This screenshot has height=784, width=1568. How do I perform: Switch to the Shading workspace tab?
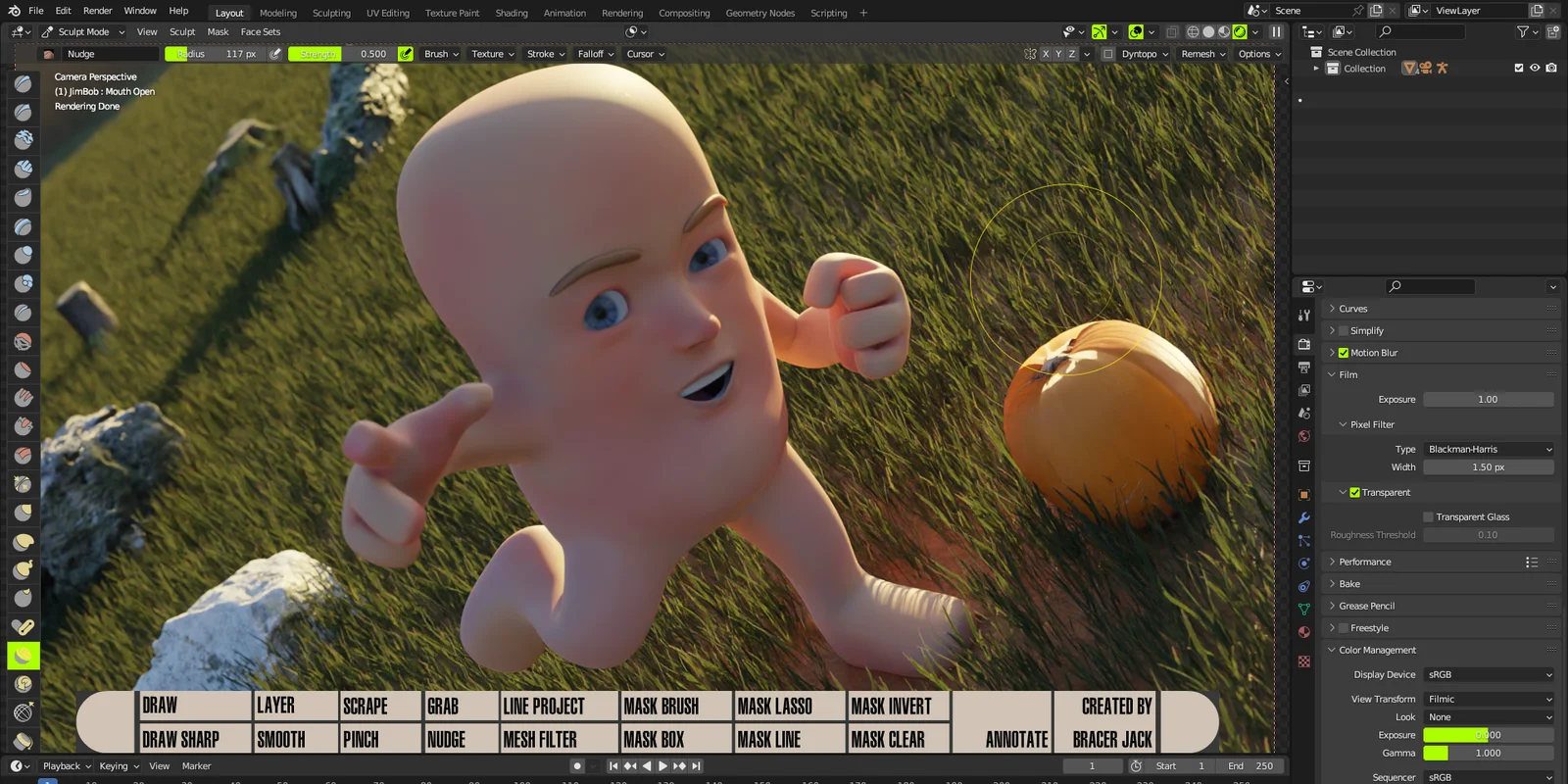point(511,13)
